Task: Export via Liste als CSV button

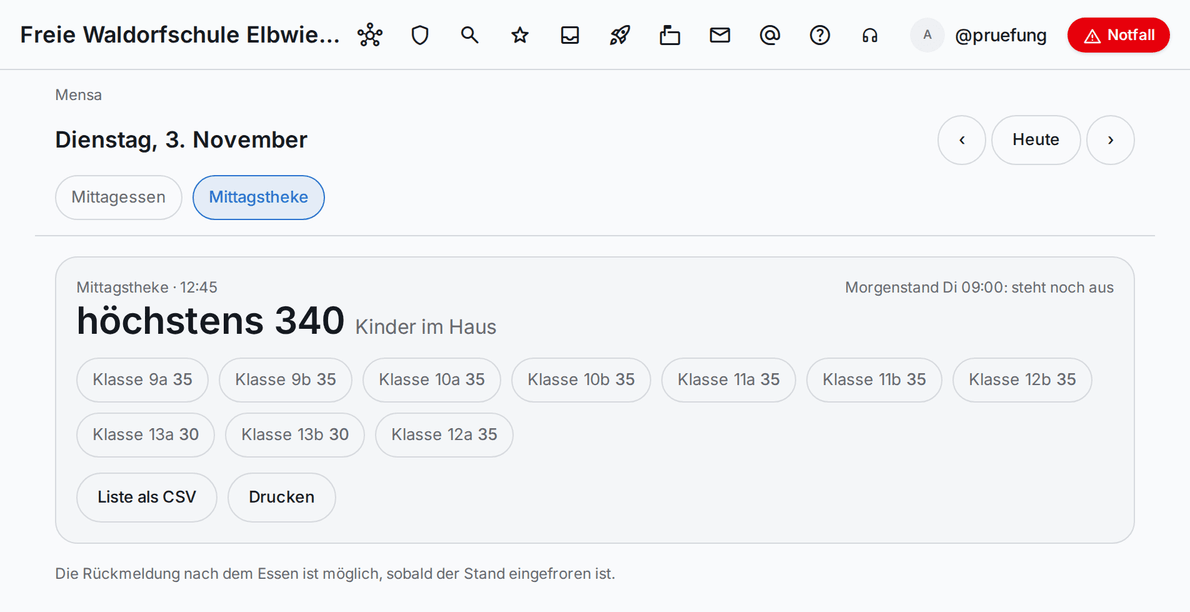Action: click(x=146, y=497)
